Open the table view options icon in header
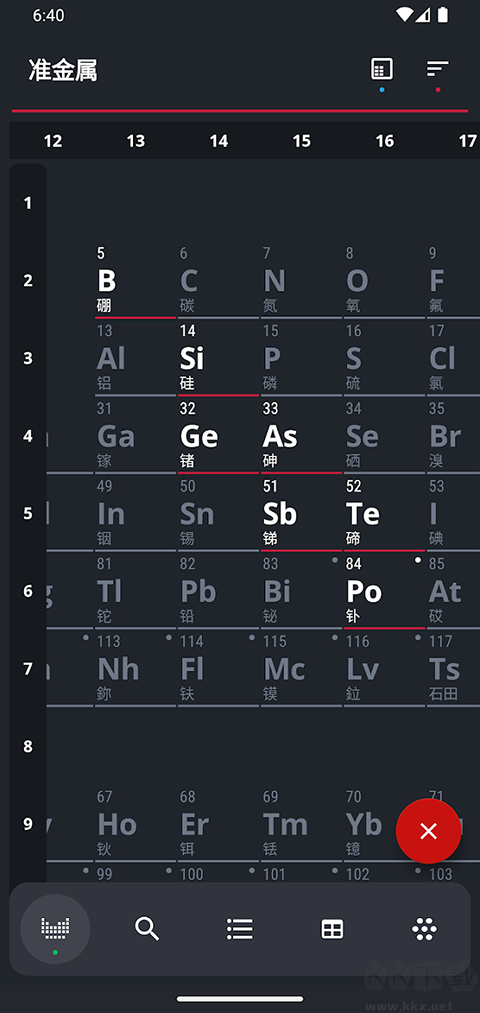 point(382,69)
